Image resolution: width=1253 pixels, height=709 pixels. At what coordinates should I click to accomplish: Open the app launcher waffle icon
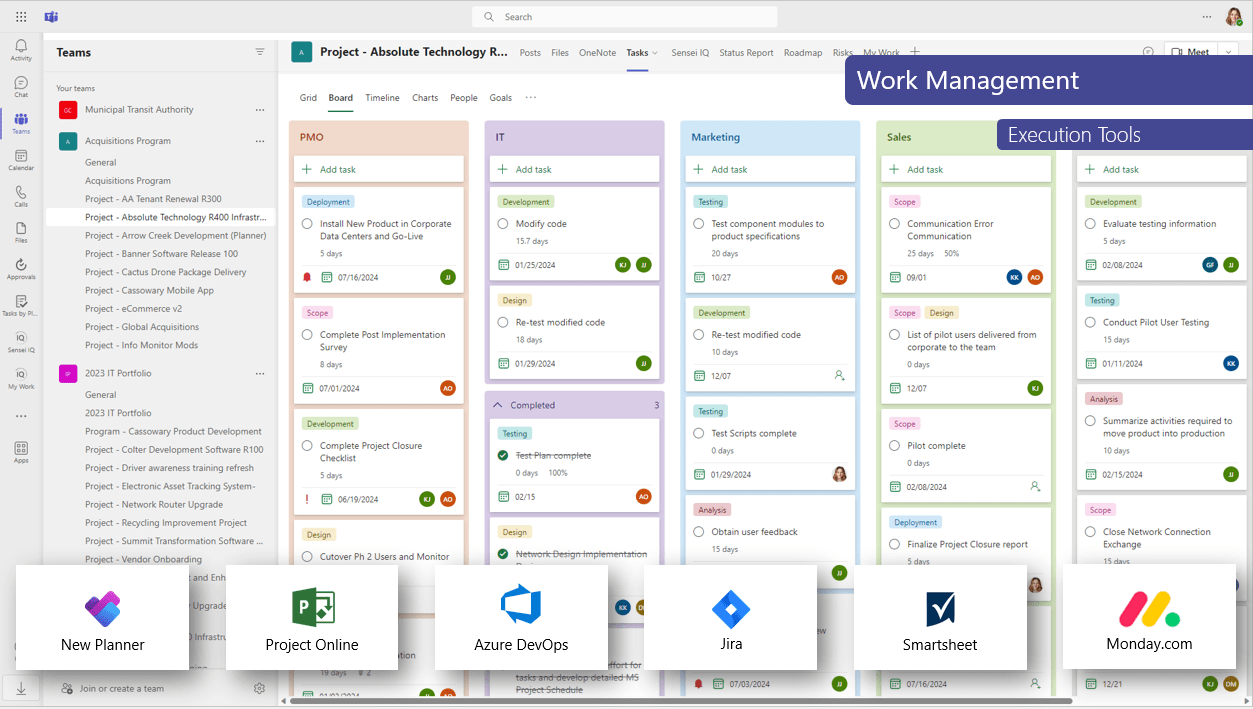click(x=21, y=17)
